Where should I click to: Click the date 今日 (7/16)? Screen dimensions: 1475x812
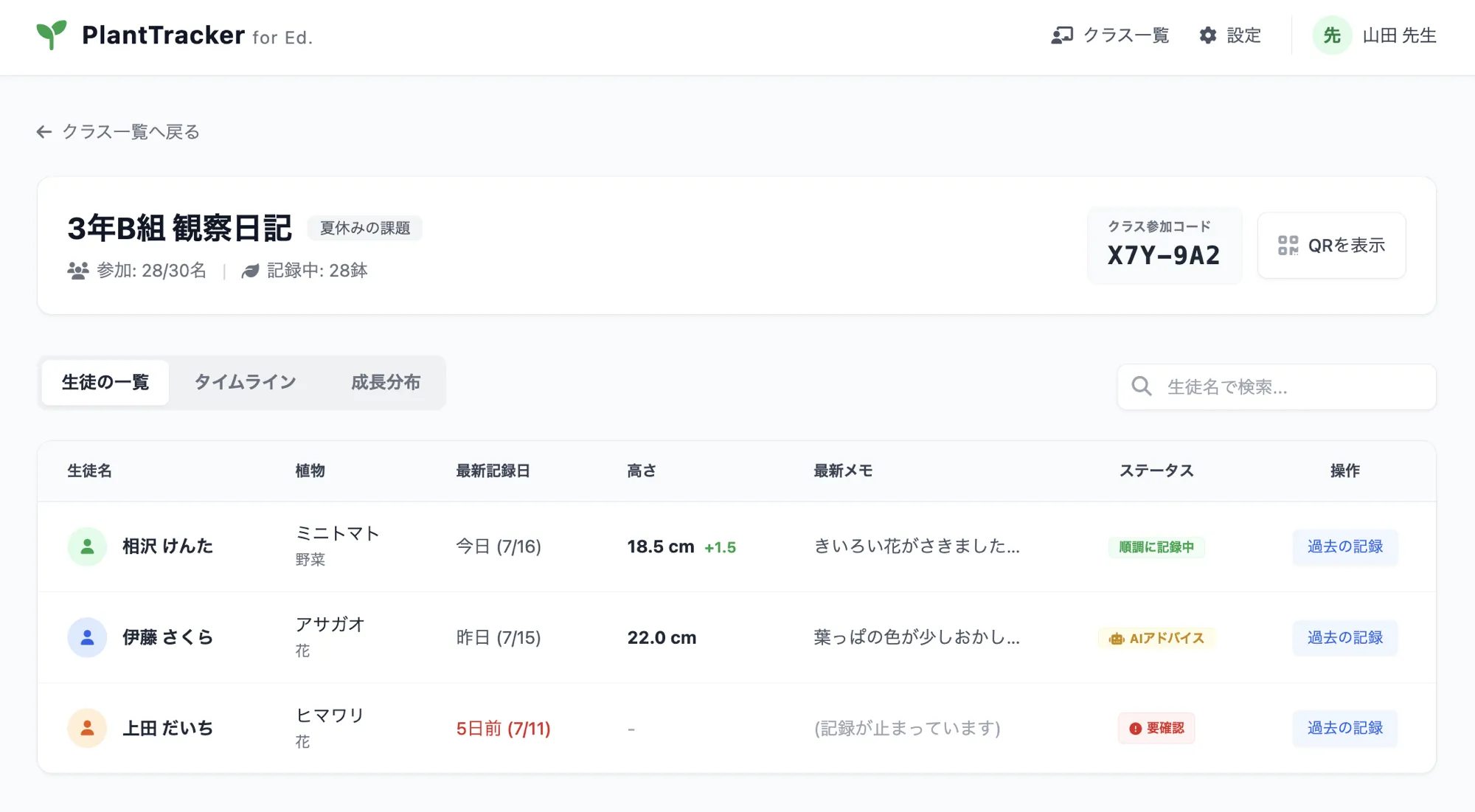[x=499, y=546]
